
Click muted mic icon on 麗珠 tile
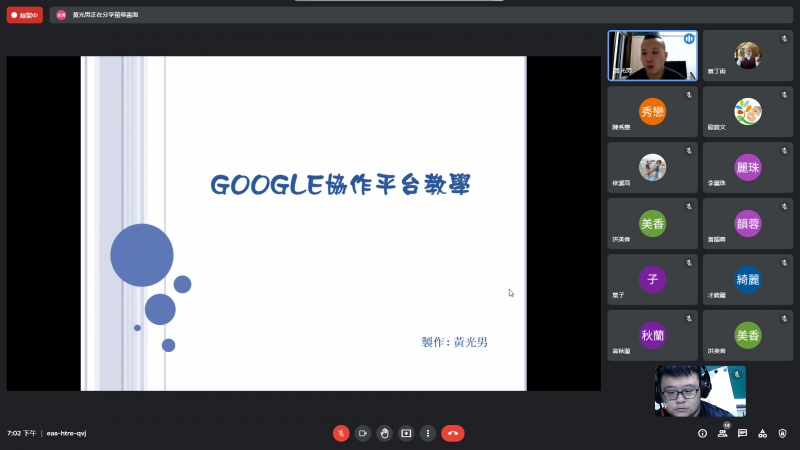click(784, 151)
